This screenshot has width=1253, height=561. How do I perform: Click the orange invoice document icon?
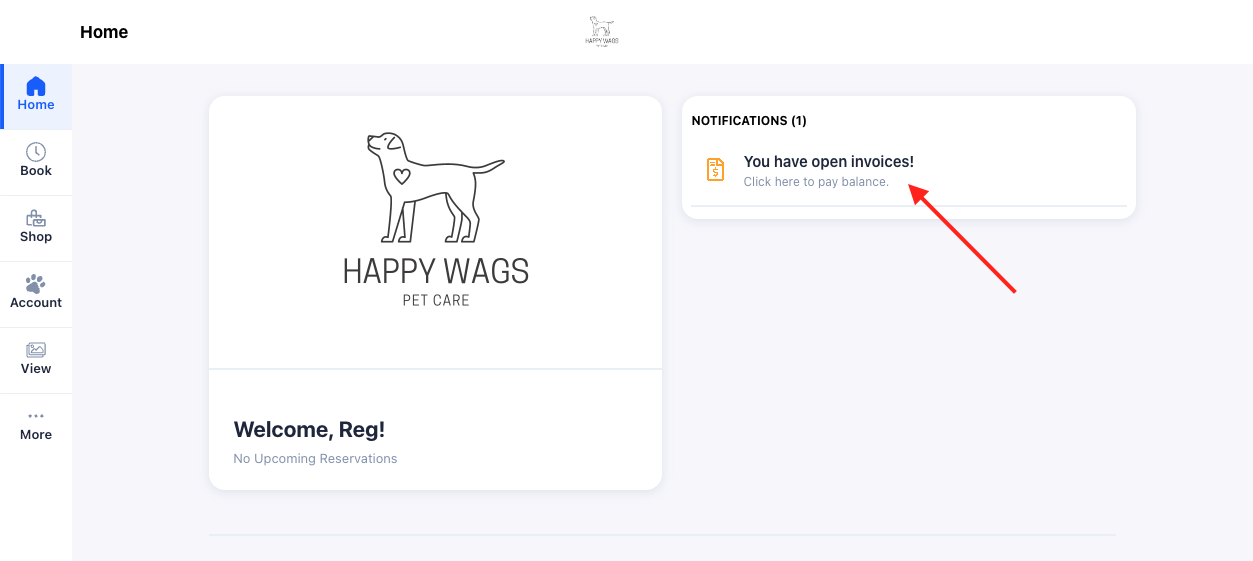[715, 170]
